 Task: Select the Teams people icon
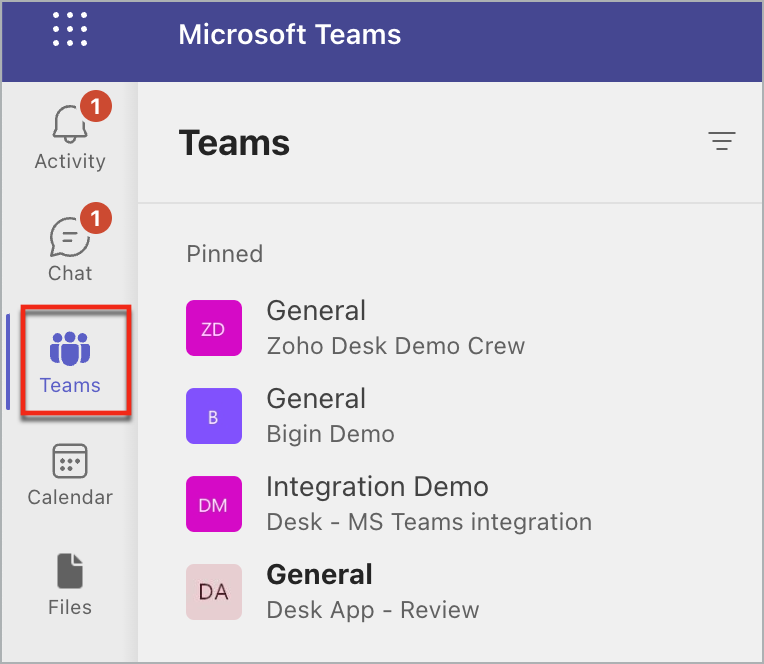tap(70, 350)
